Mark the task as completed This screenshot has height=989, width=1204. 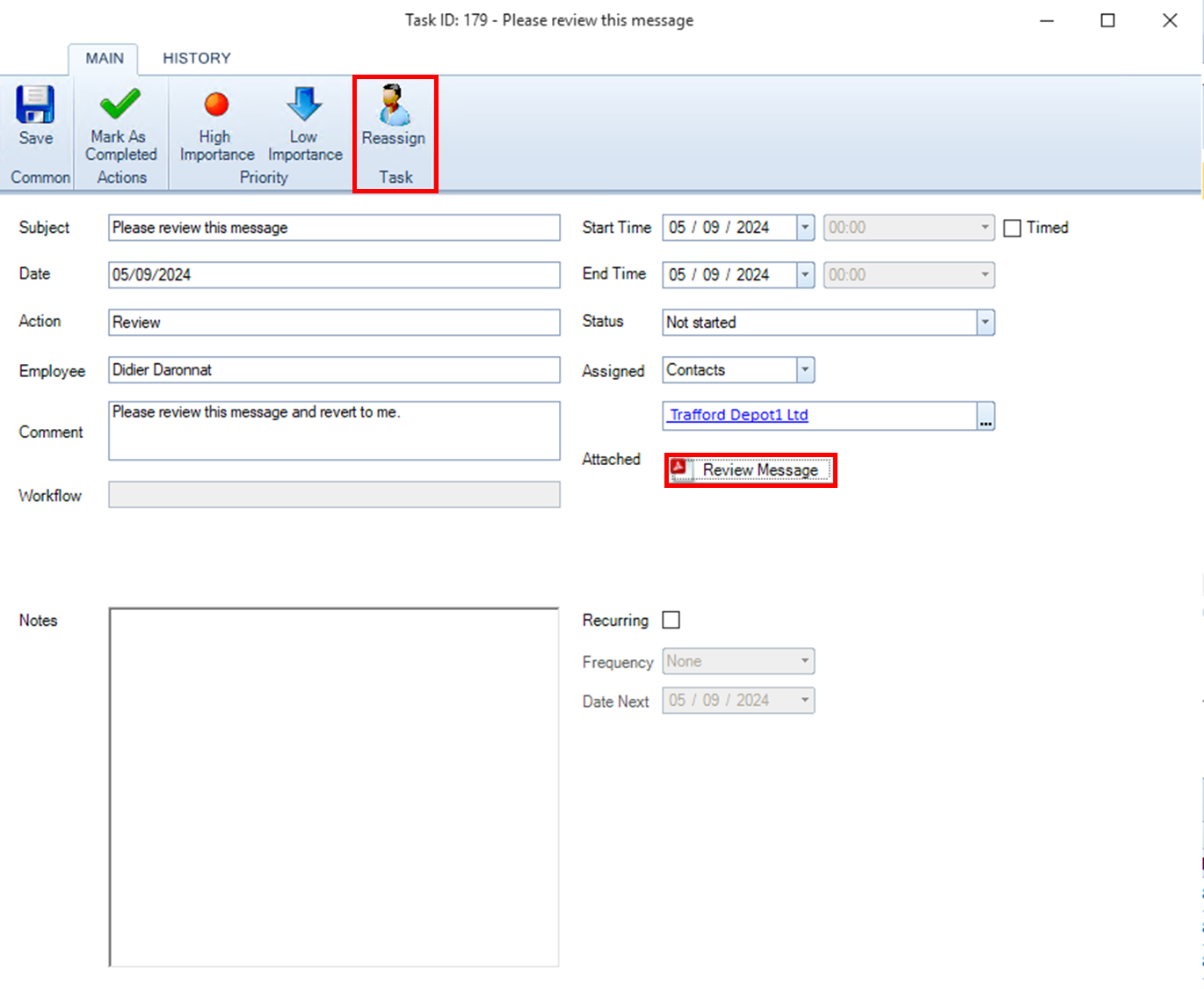[x=120, y=123]
